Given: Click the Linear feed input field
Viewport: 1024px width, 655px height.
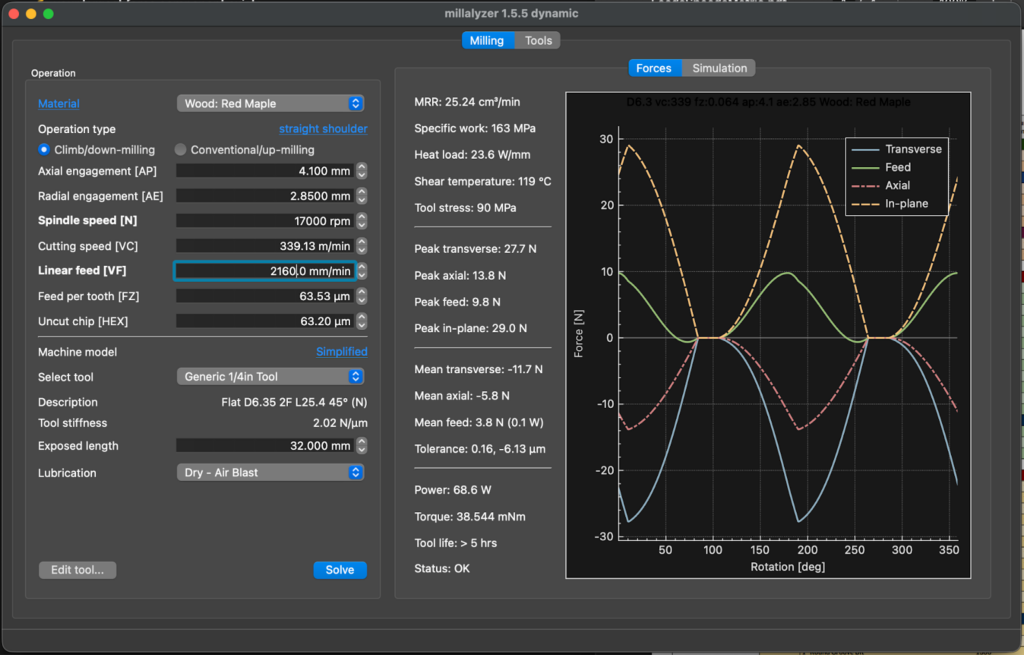Looking at the screenshot, I should coord(265,271).
